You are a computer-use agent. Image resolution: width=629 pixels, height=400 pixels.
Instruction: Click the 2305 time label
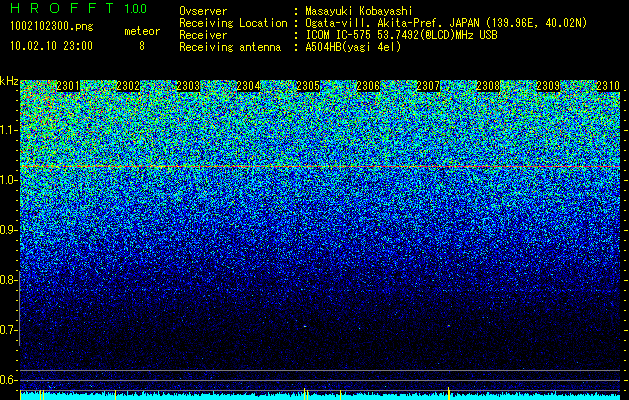[308, 86]
